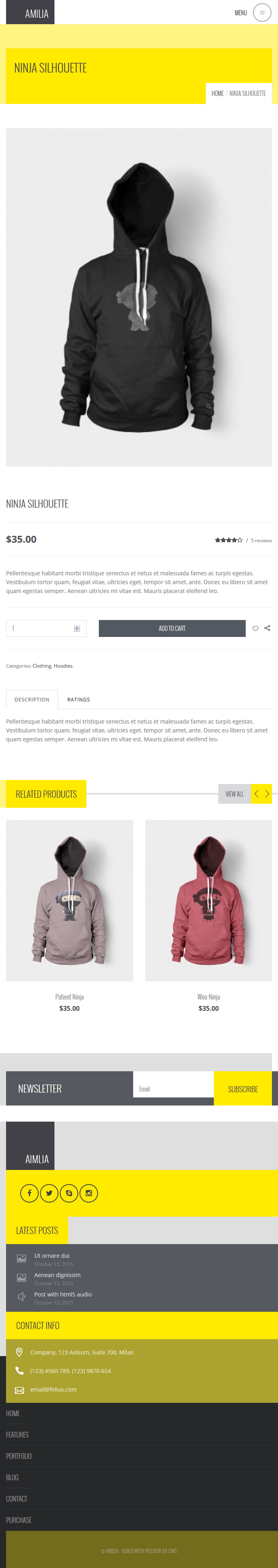Click the View All related products button
278x1568 pixels.
point(235,794)
